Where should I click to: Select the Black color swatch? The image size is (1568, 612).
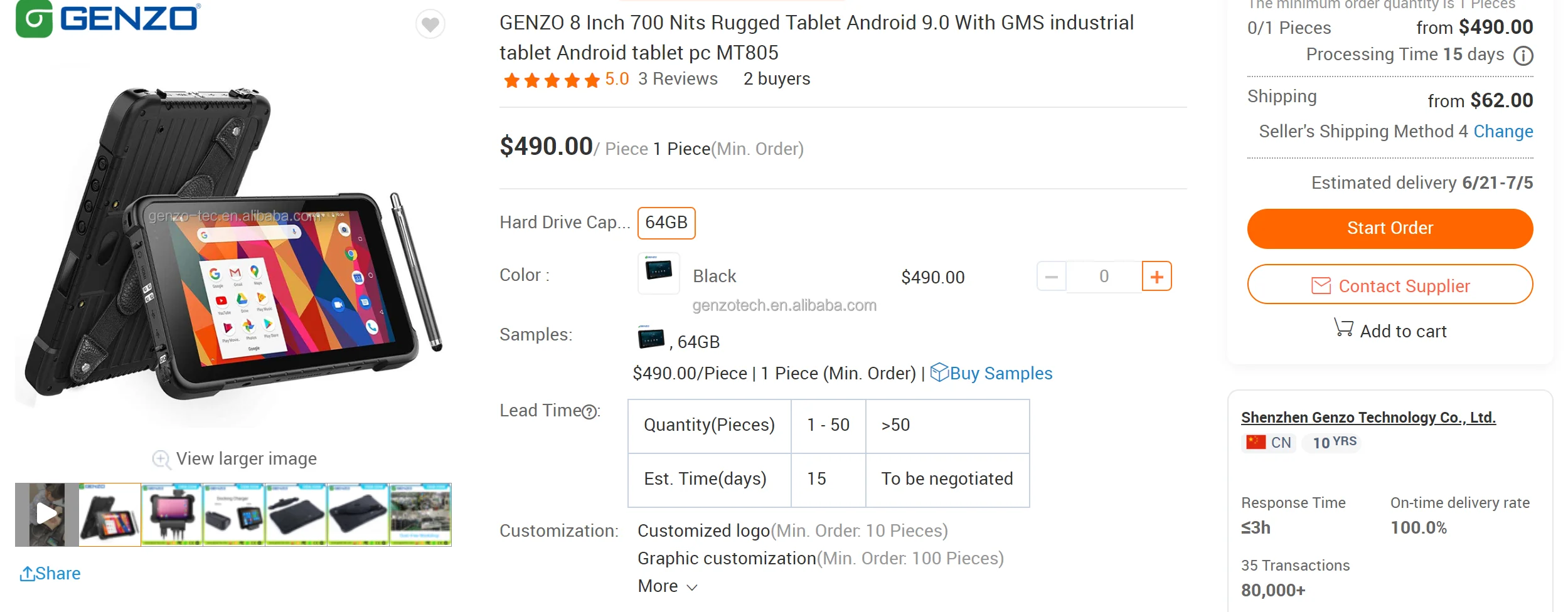pyautogui.click(x=659, y=273)
